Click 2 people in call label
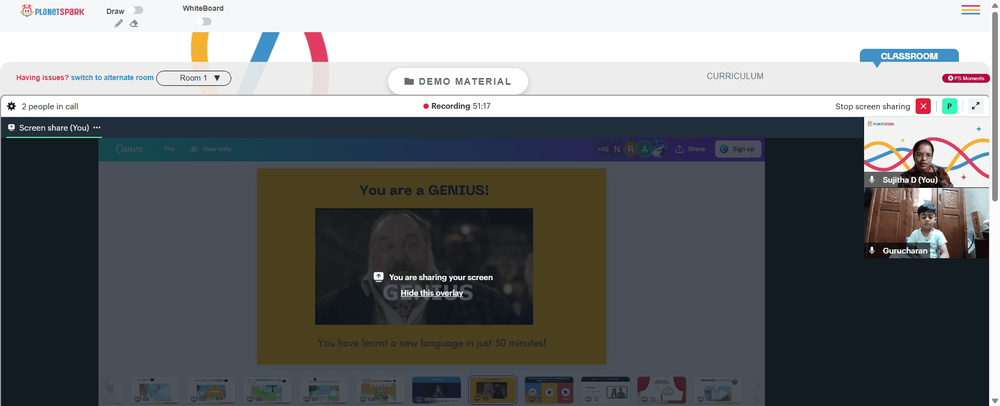Image resolution: width=1000 pixels, height=406 pixels. tap(50, 106)
